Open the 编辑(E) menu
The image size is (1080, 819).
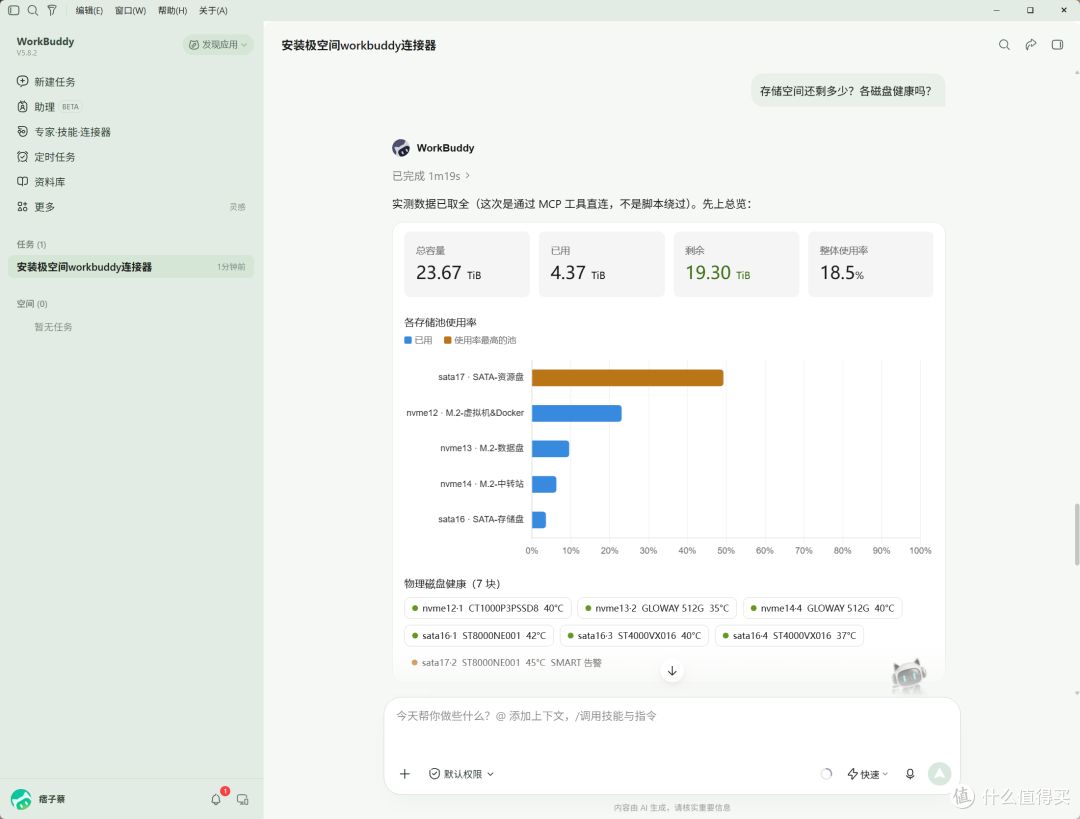(x=89, y=10)
